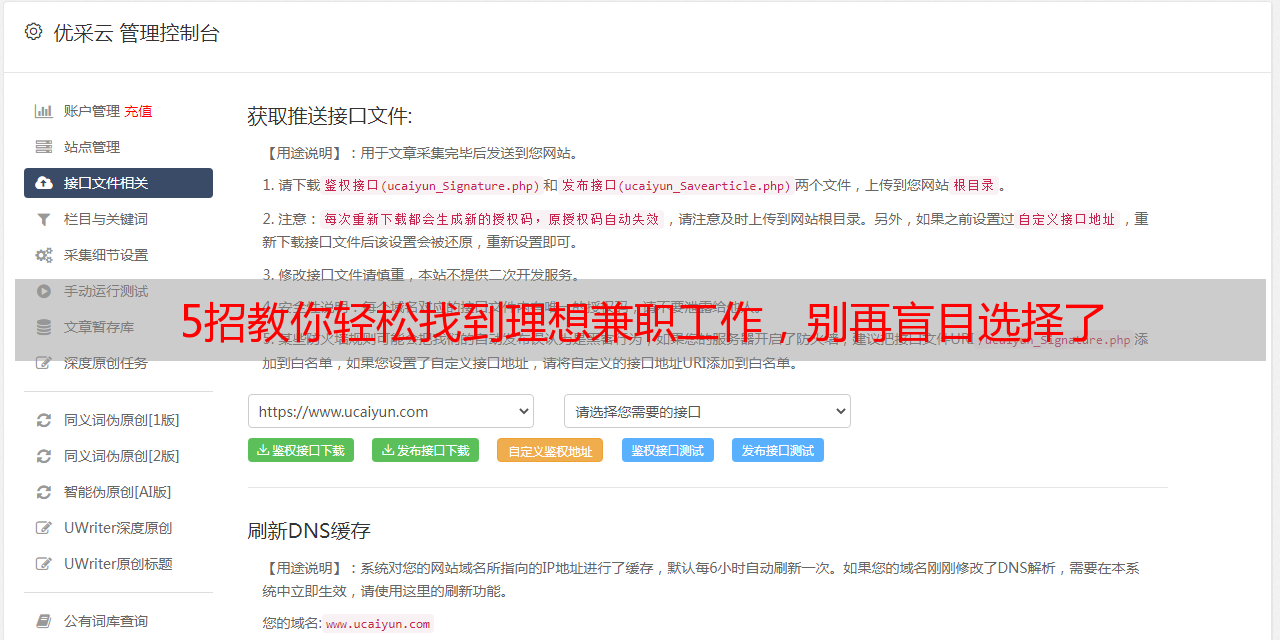Open 账户管理 in the sidebar
Screen dimensions: 1280x640
(92, 111)
